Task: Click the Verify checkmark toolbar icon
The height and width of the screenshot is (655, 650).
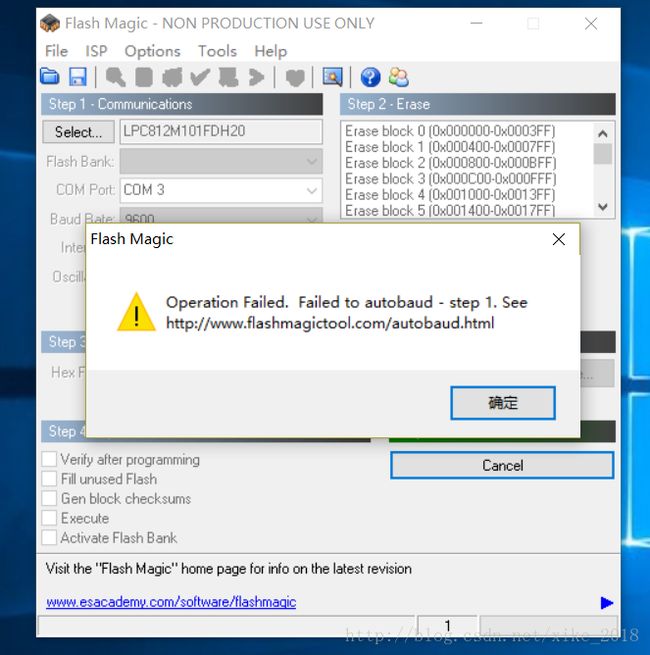Action: [200, 77]
